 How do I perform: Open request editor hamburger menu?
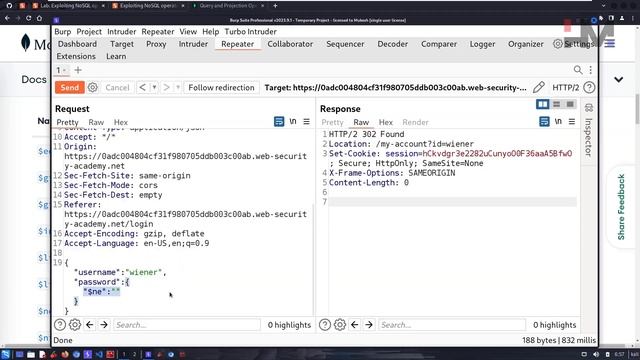click(x=307, y=121)
